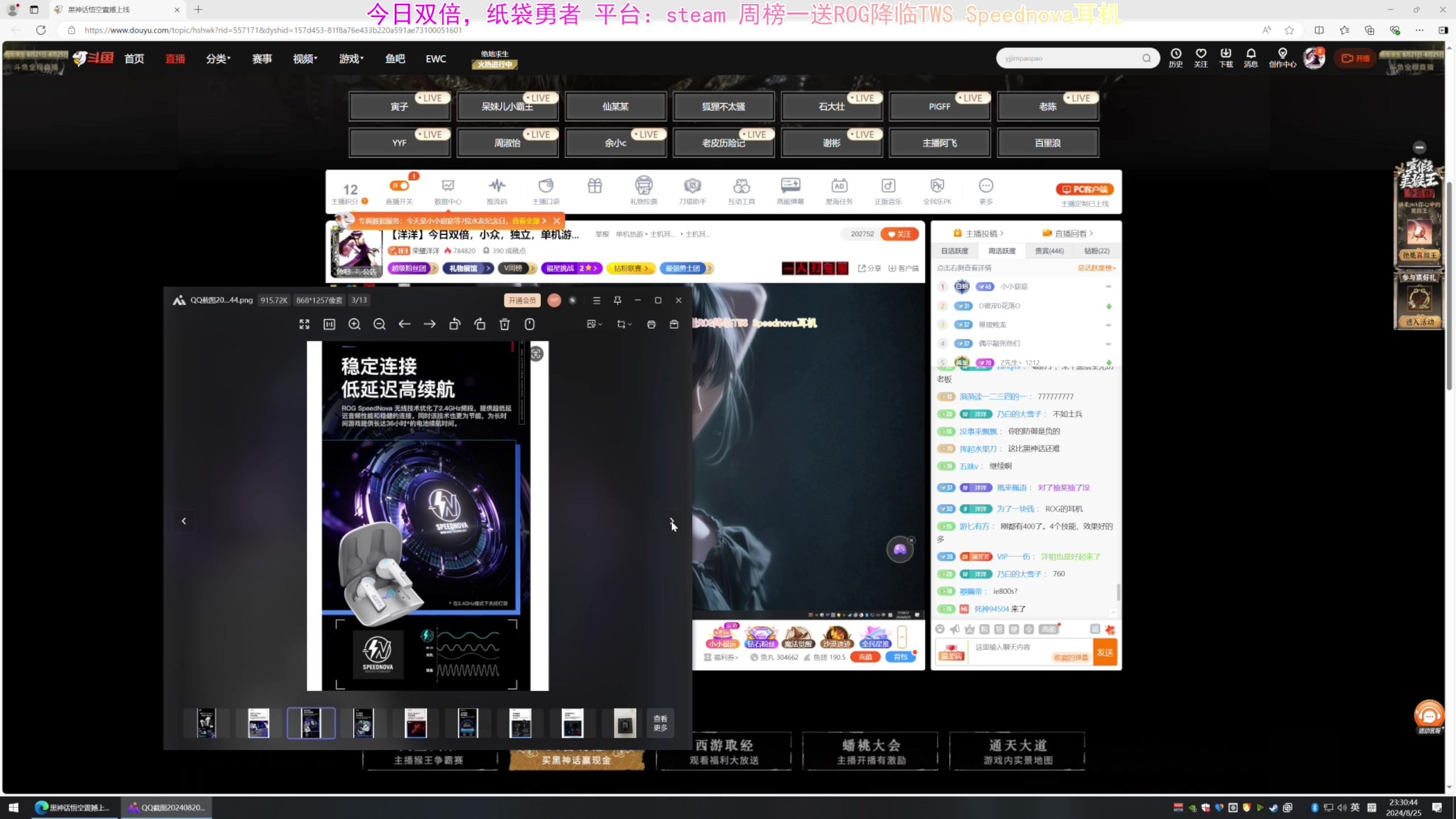Image resolution: width=1456 pixels, height=819 pixels.
Task: Open the 赛事 nav item
Action: pyautogui.click(x=262, y=59)
